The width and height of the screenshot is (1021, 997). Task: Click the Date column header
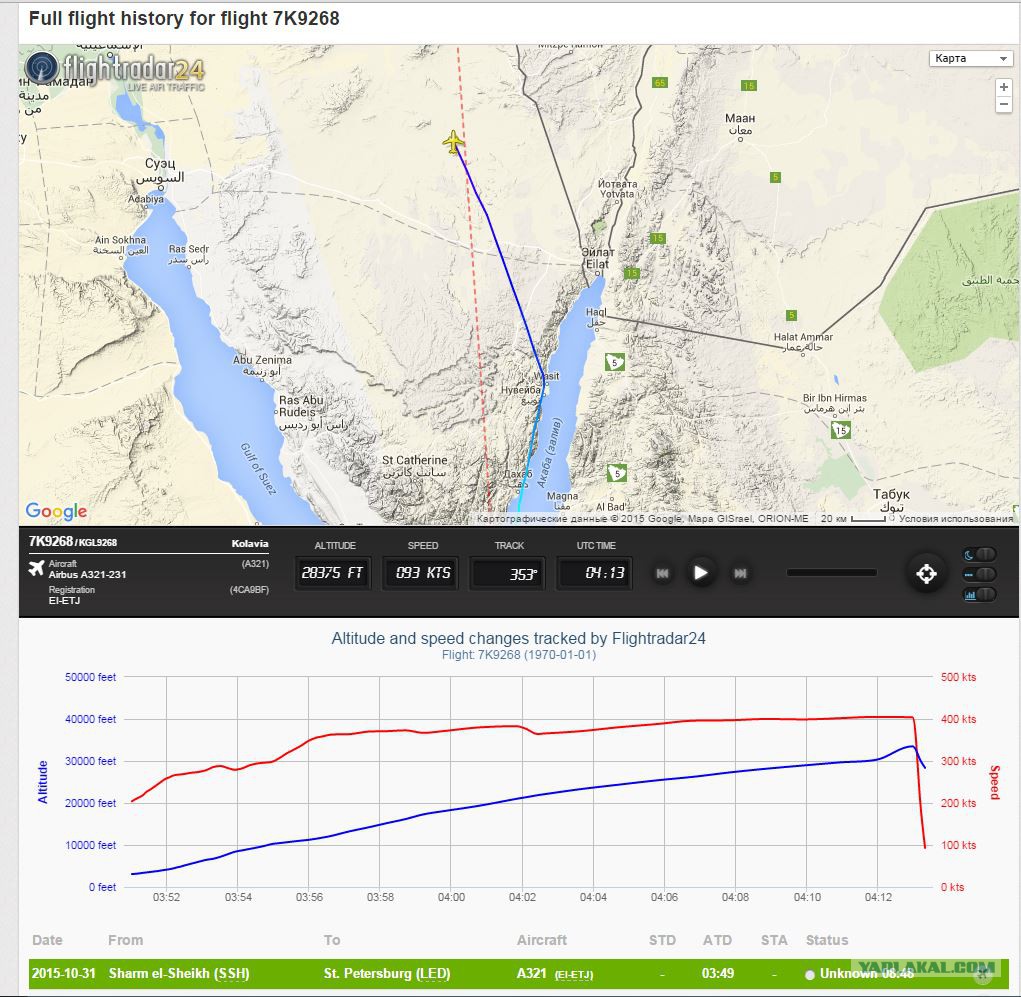(x=48, y=940)
